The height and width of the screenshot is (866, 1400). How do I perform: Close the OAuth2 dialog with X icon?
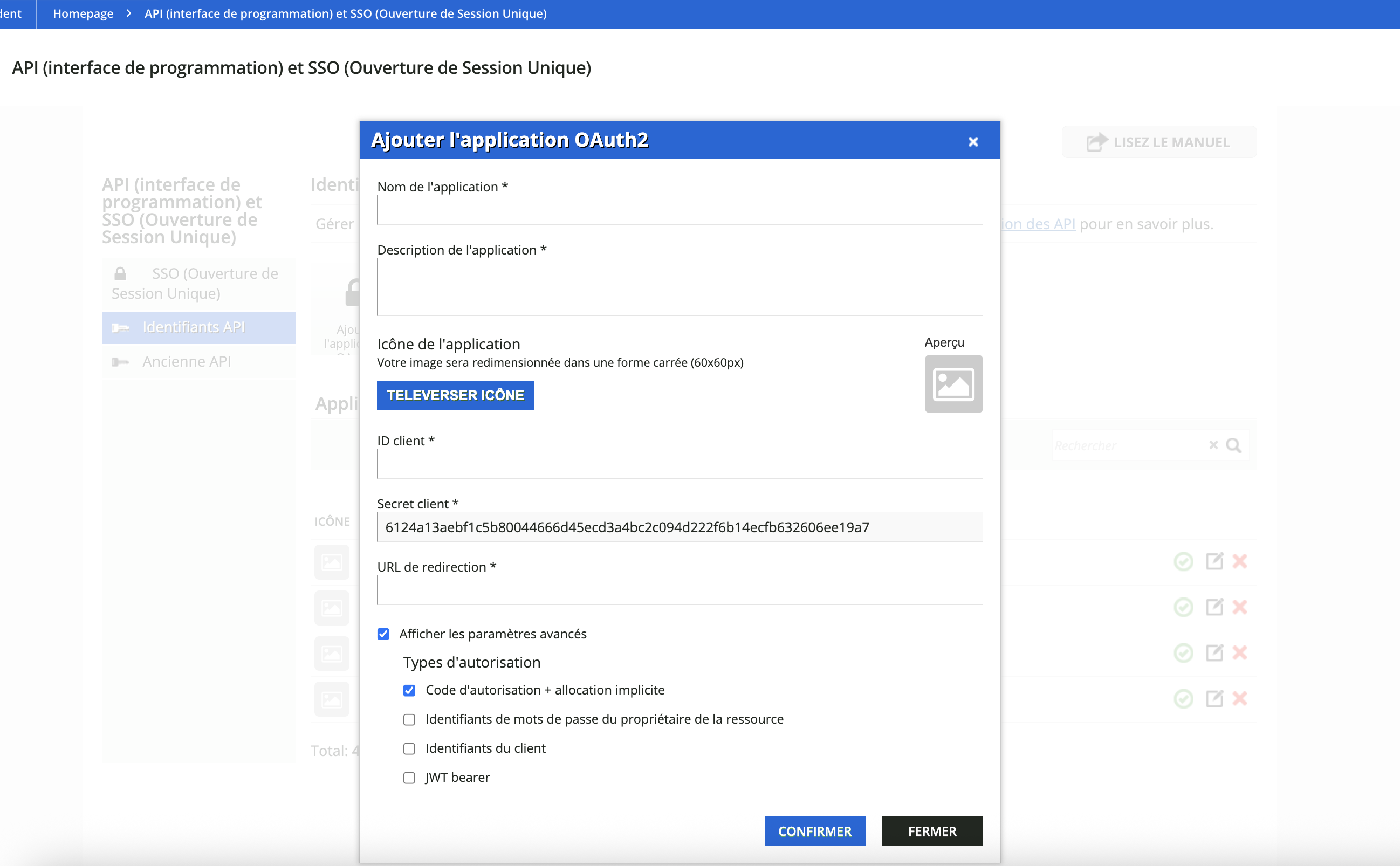tap(973, 141)
